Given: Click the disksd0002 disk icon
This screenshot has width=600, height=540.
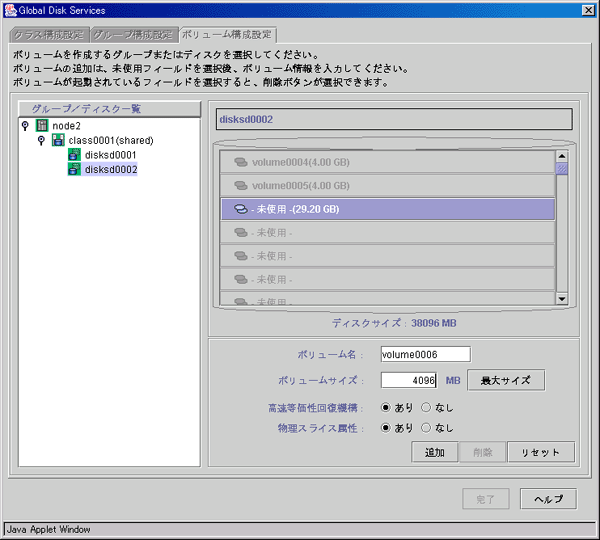Looking at the screenshot, I should [74, 170].
